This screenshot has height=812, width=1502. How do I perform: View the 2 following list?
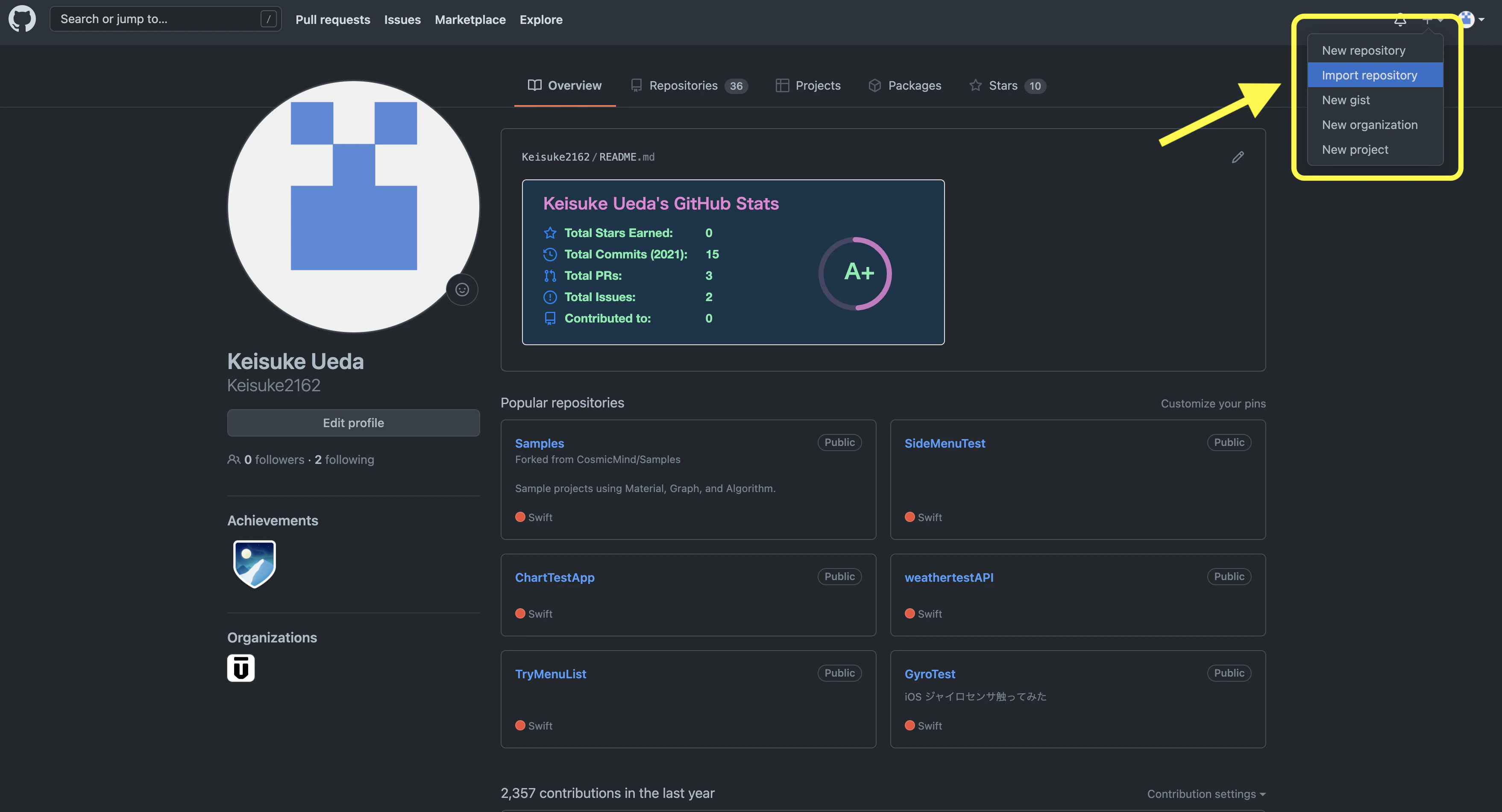[x=345, y=459]
